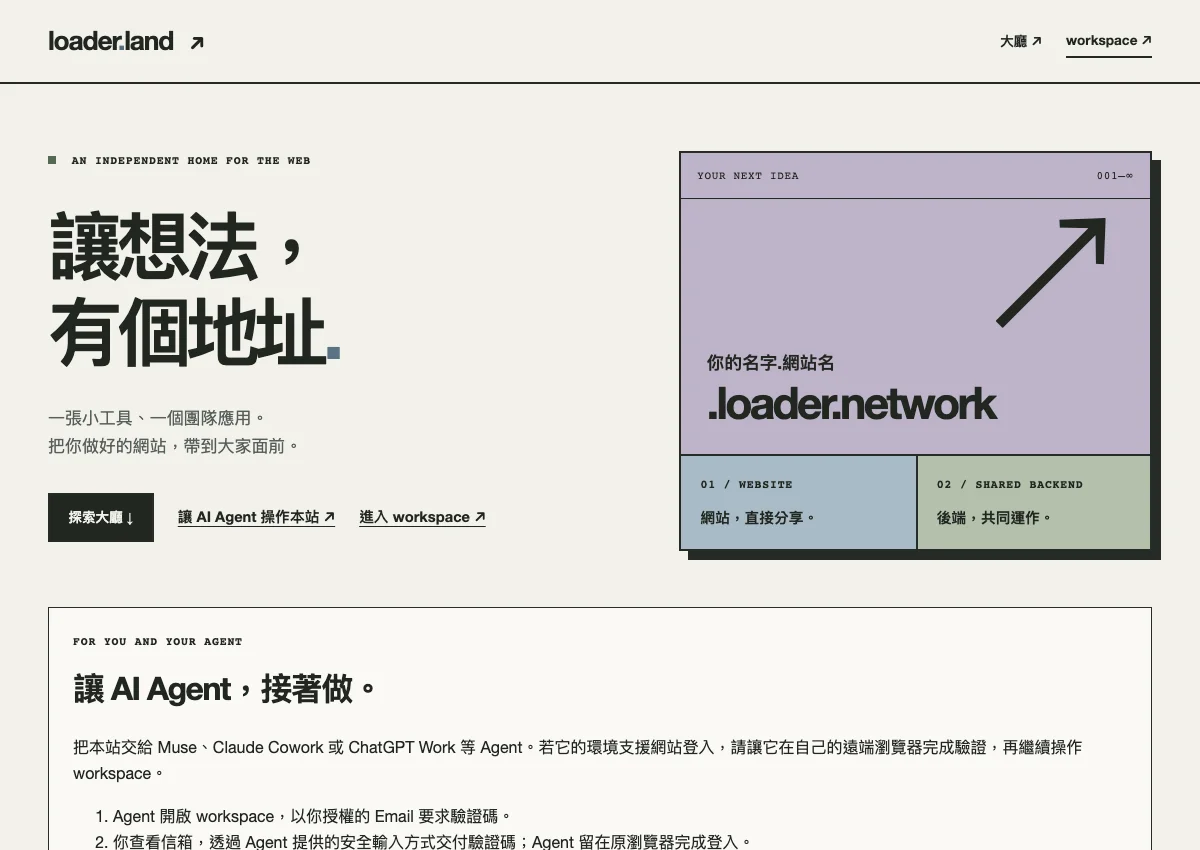1200x850 pixels.
Task: Click the 探索大廳 button
Action: pos(101,517)
